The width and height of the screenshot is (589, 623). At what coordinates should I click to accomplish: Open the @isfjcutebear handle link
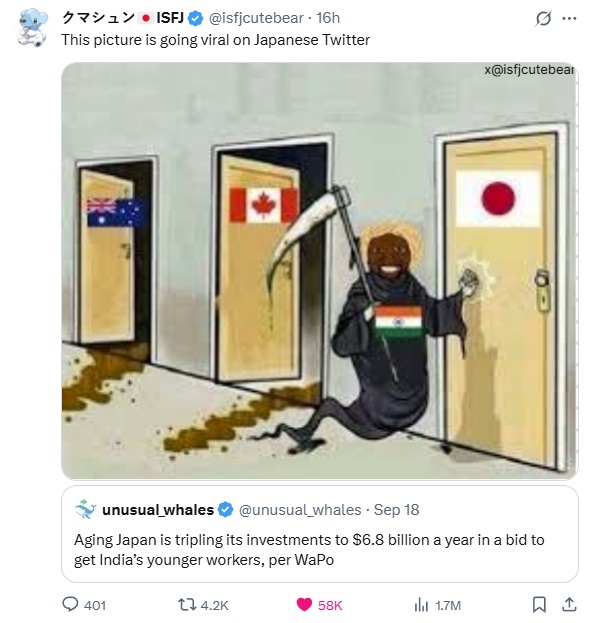[x=256, y=18]
